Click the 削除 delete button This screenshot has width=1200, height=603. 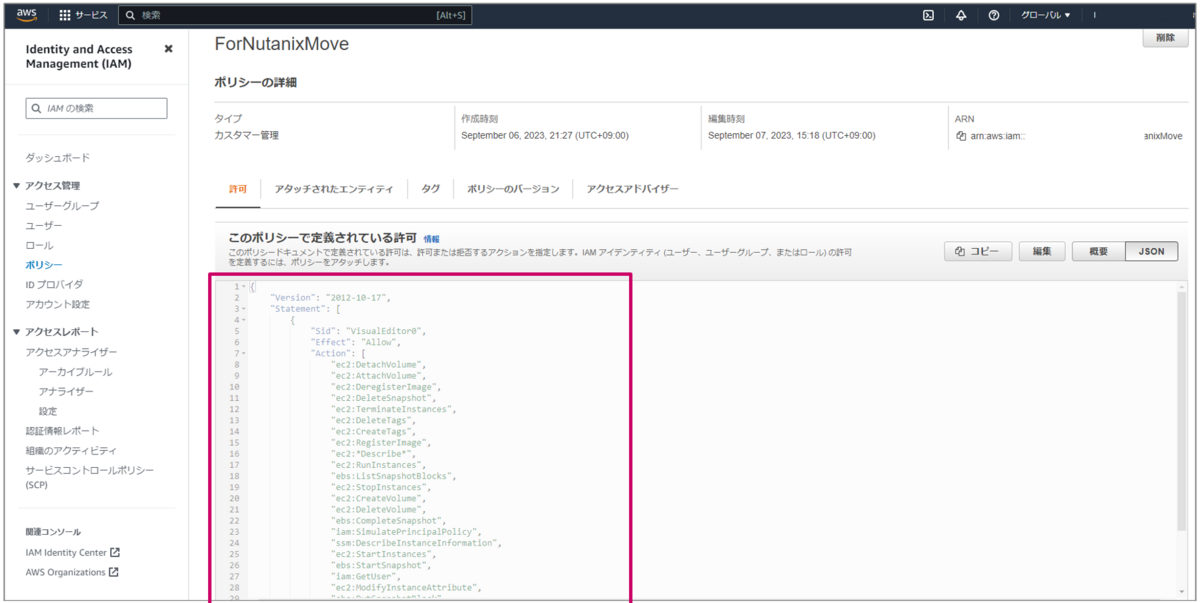click(1164, 38)
